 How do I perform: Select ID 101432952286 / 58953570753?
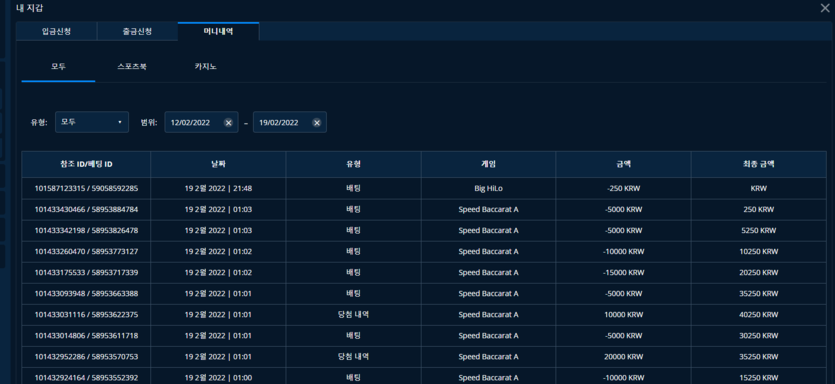(86, 357)
